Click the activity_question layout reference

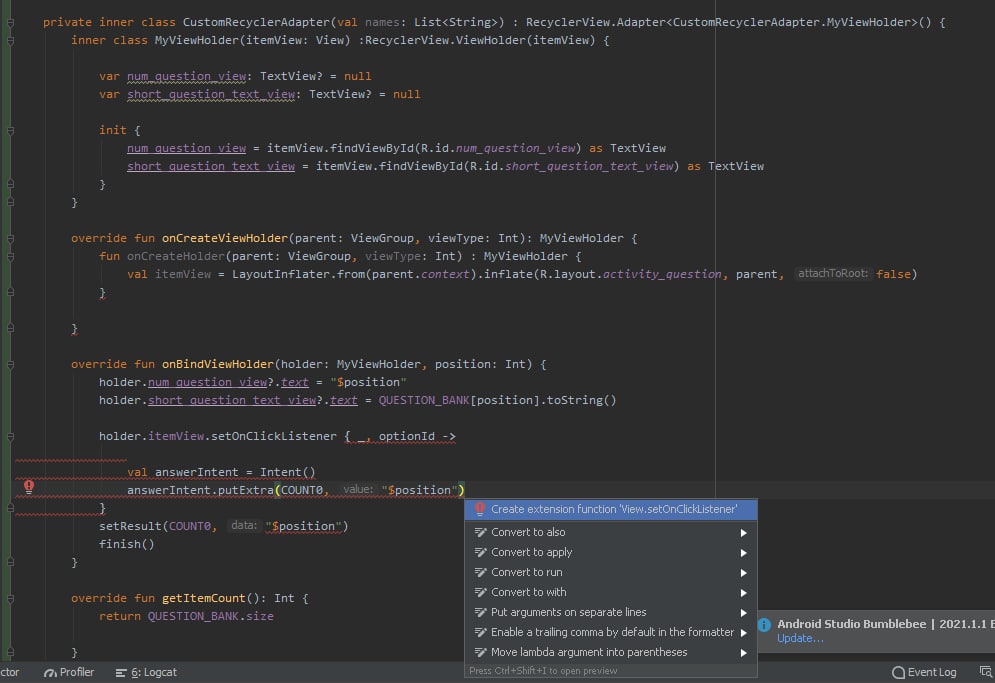coord(662,274)
